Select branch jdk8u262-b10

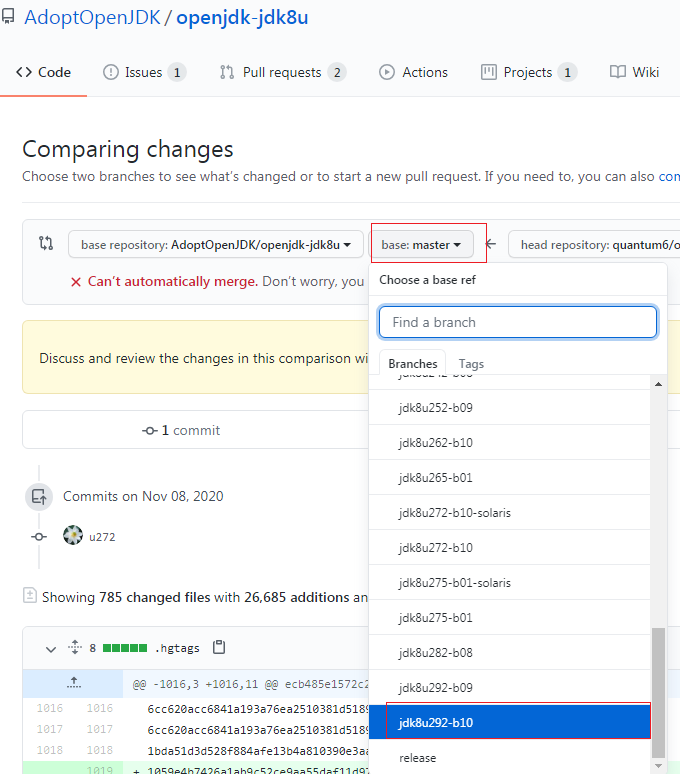coord(509,442)
